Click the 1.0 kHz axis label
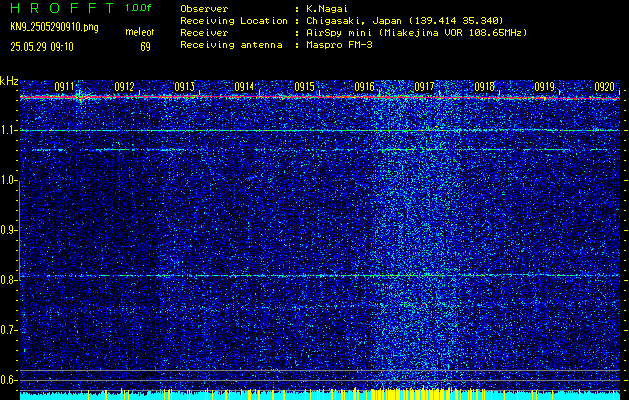Screen dimensions: 629x400 click(x=7, y=180)
